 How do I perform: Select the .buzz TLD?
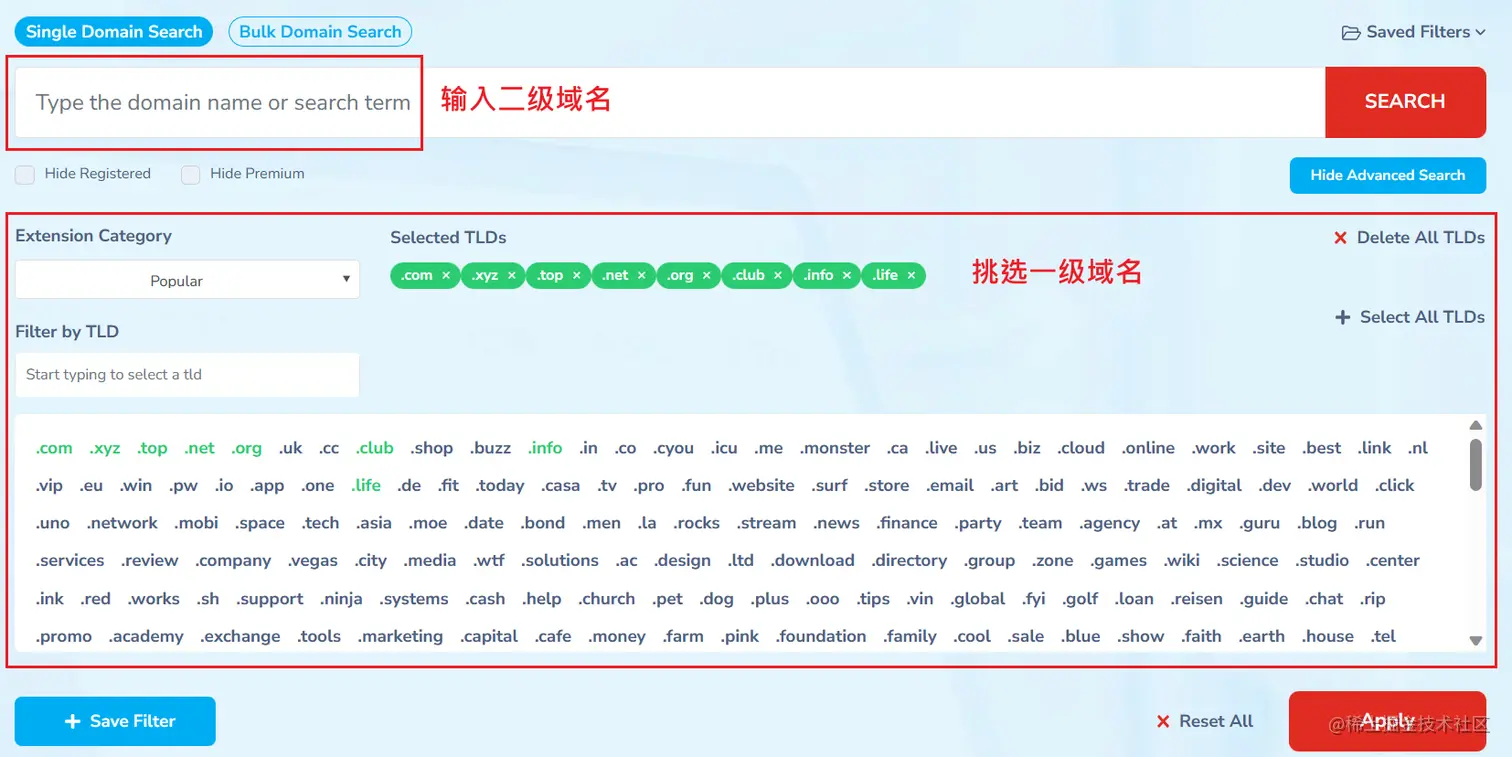click(490, 448)
